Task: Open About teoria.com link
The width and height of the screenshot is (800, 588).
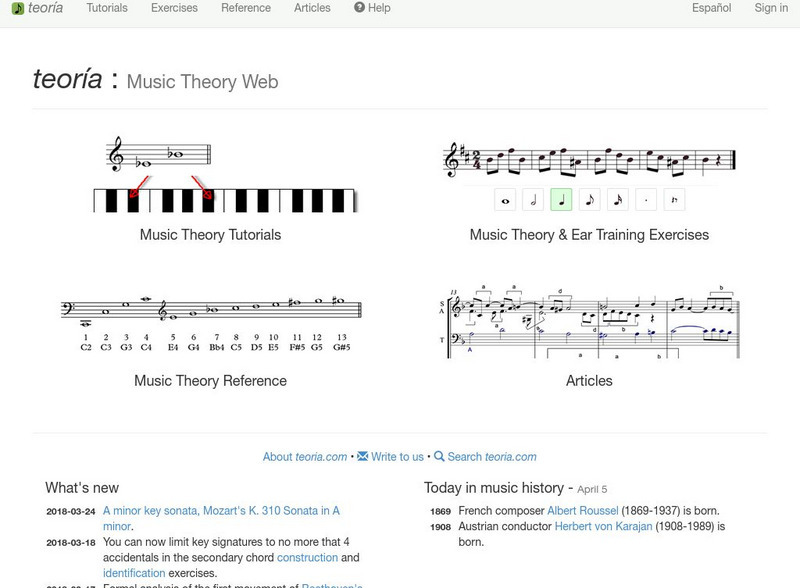Action: pos(305,457)
